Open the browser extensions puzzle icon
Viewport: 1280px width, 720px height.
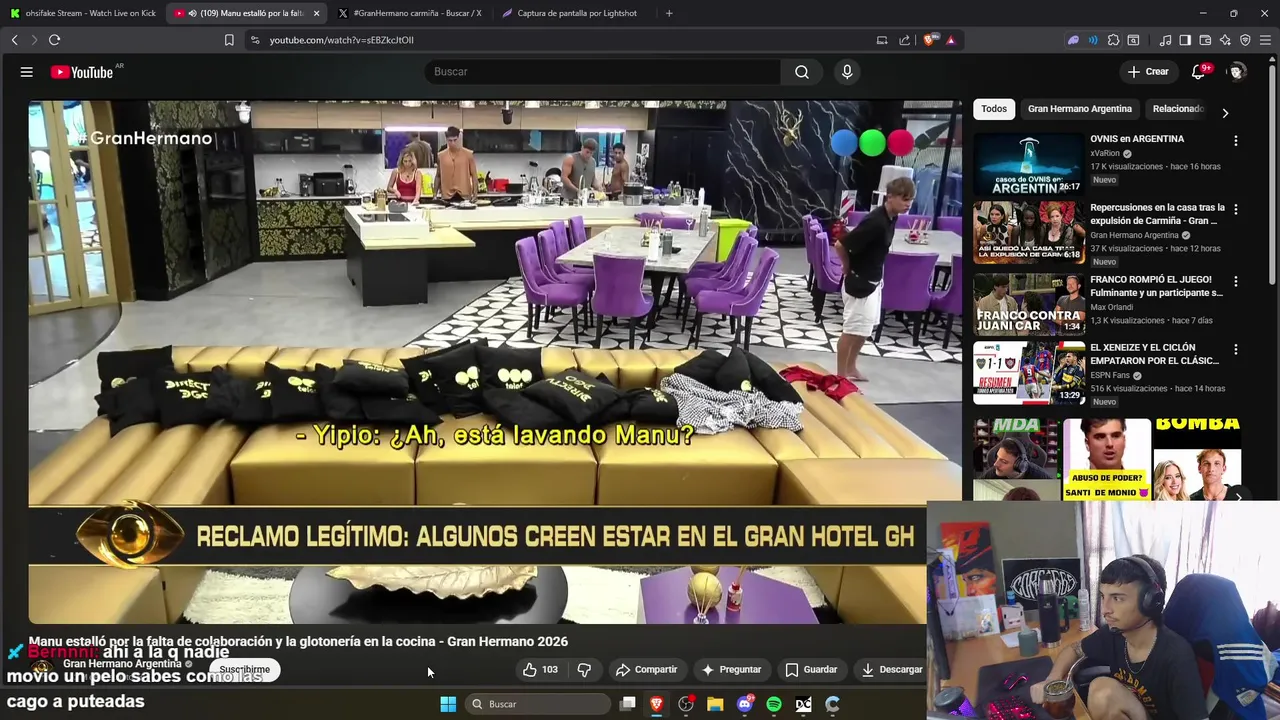pyautogui.click(x=1113, y=40)
